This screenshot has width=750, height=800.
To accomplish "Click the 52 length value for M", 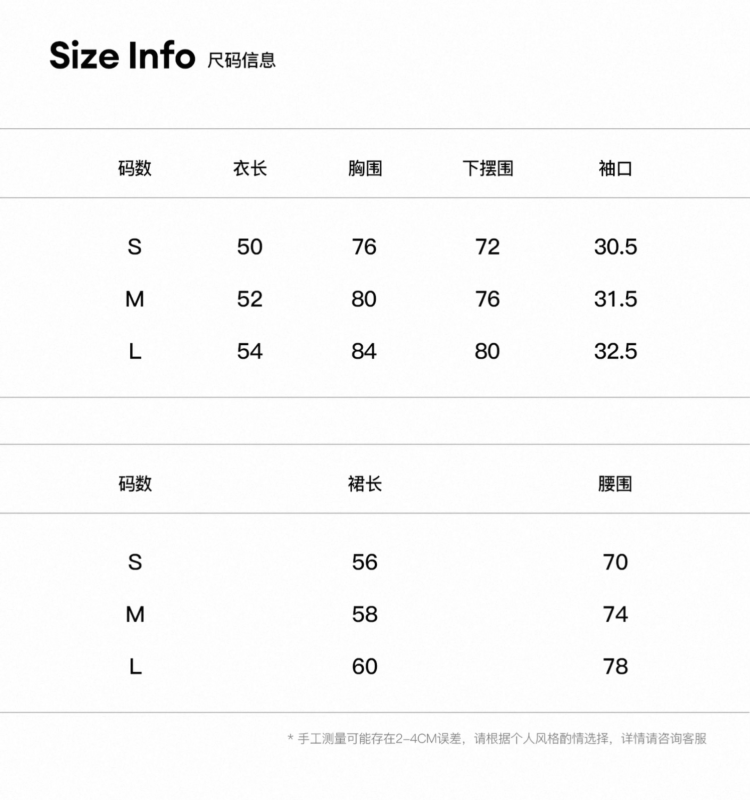I will [249, 299].
